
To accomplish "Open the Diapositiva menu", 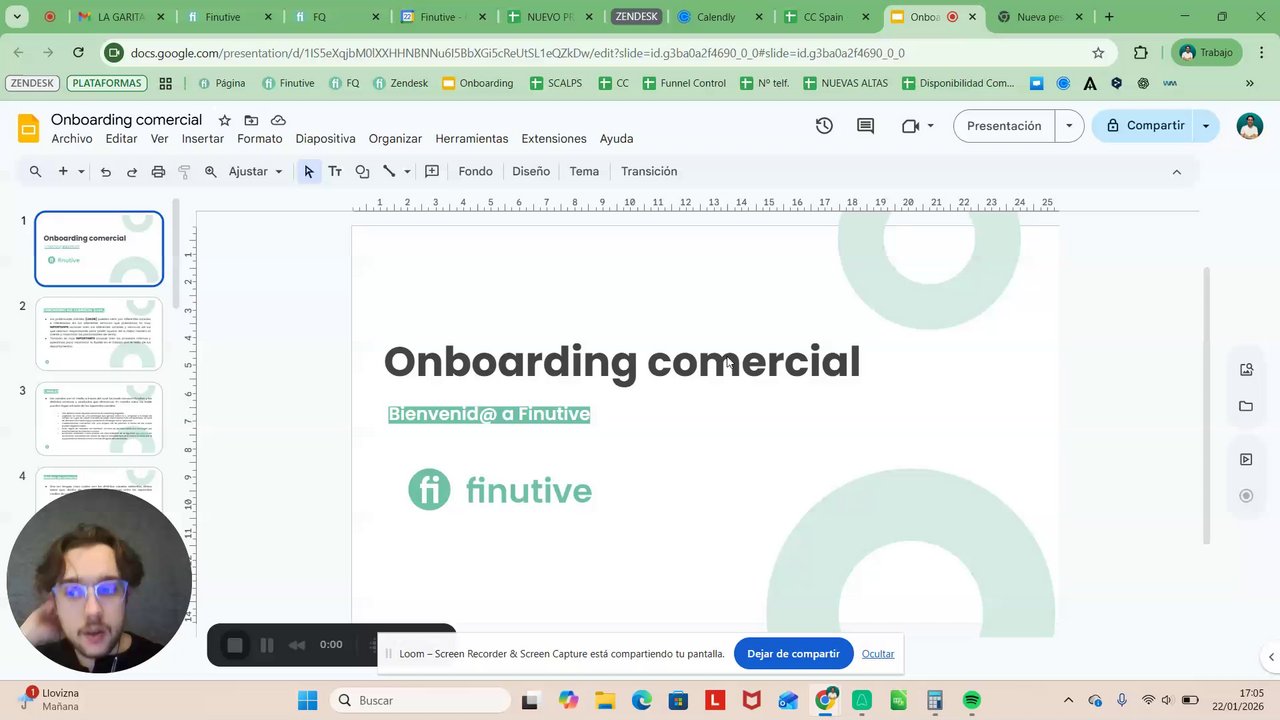I will (325, 139).
